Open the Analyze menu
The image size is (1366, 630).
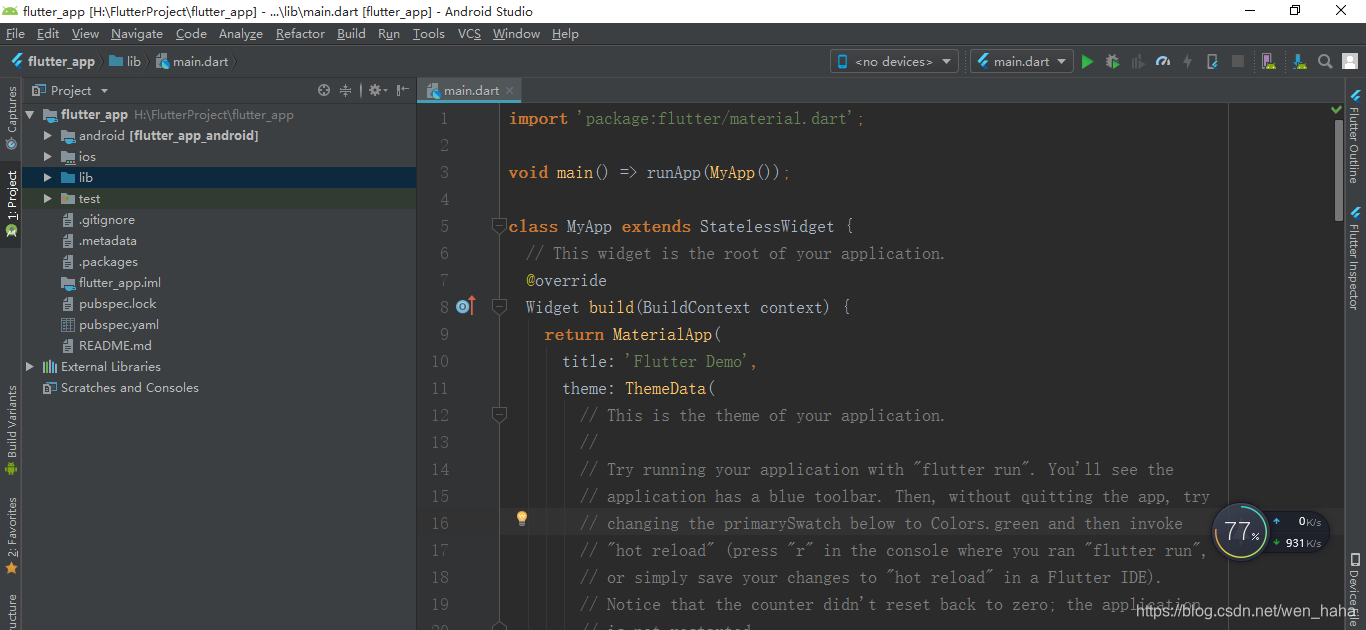241,34
